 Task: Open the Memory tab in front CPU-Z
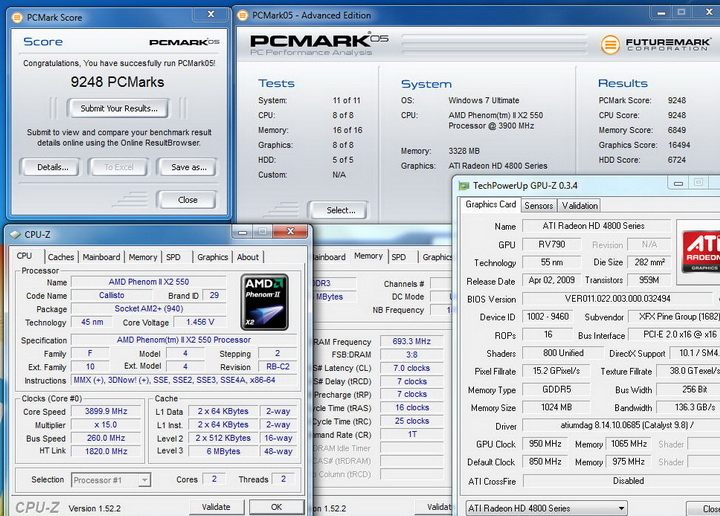pyautogui.click(x=143, y=257)
